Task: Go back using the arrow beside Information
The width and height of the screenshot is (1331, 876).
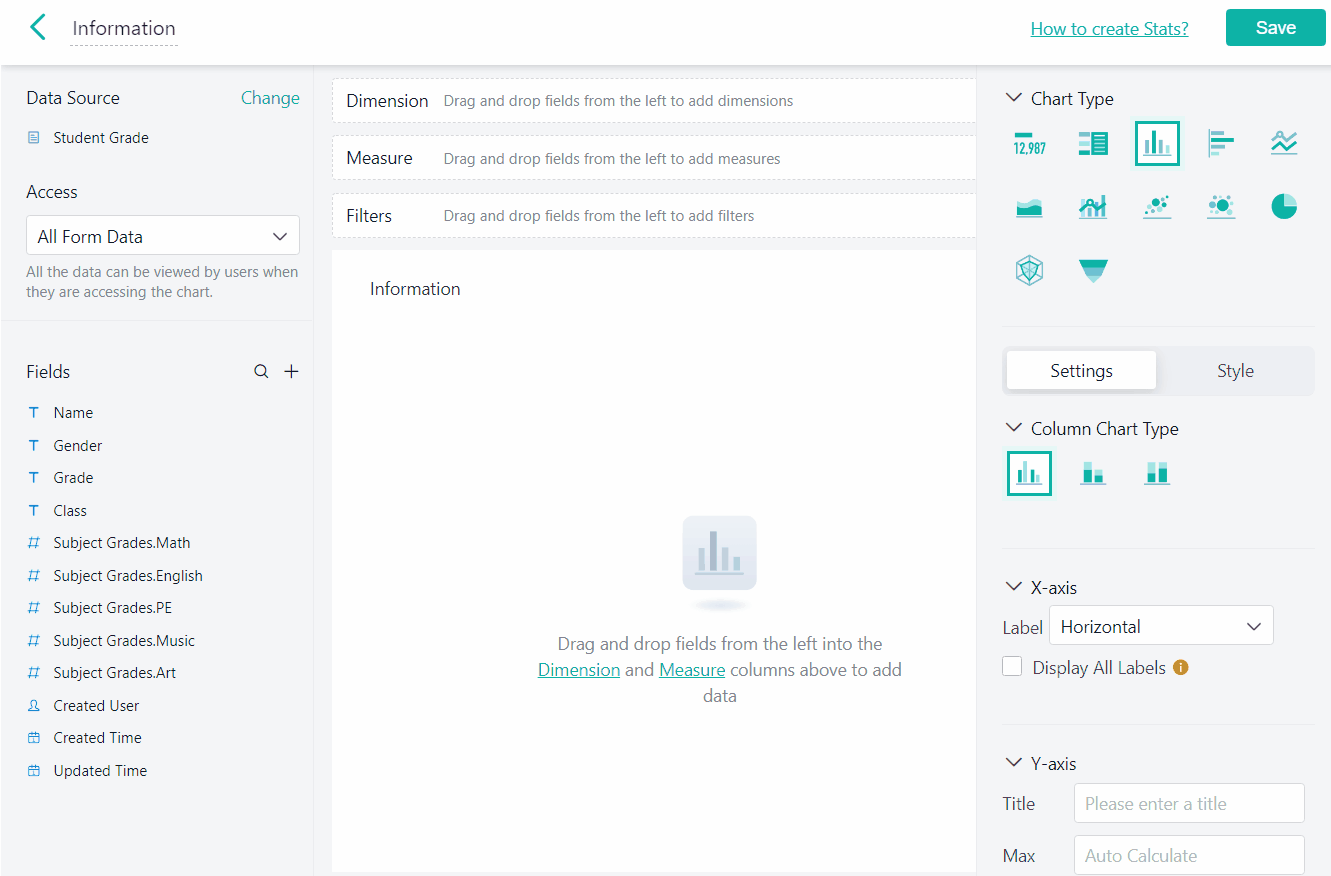Action: [38, 27]
